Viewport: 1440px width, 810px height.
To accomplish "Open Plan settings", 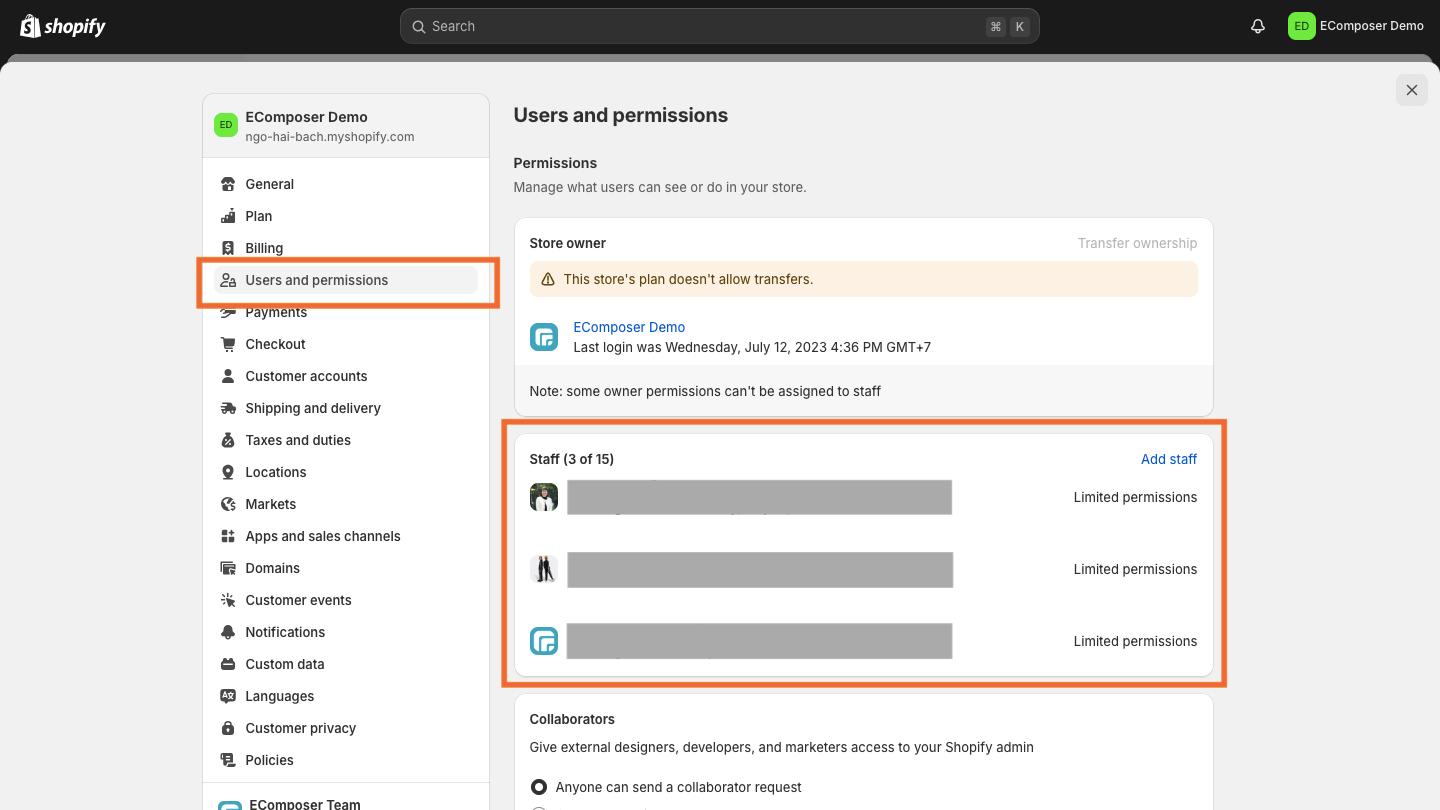I will [x=346, y=216].
